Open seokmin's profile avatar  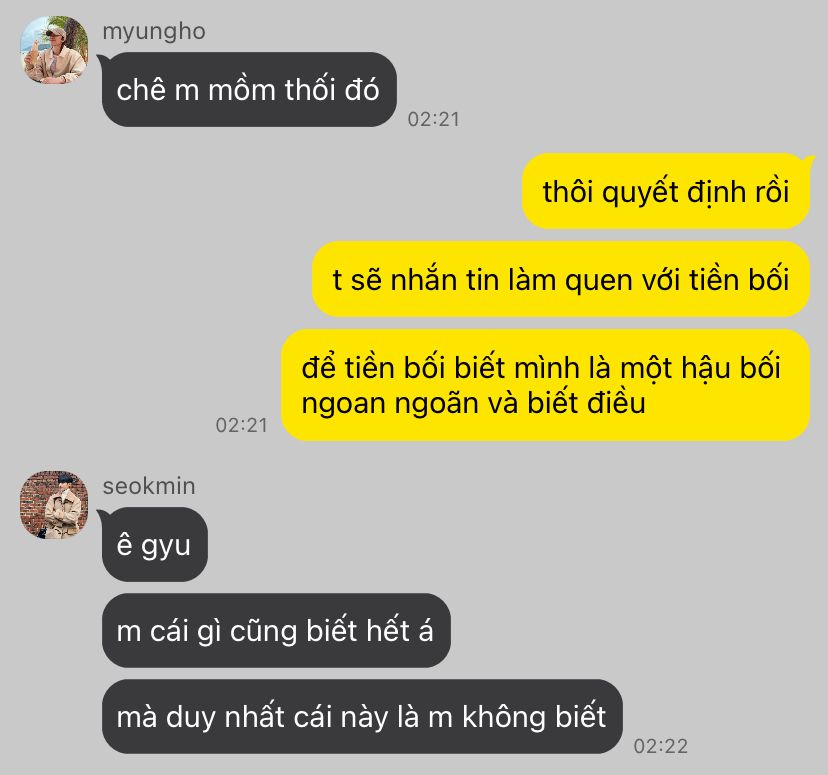coord(54,505)
